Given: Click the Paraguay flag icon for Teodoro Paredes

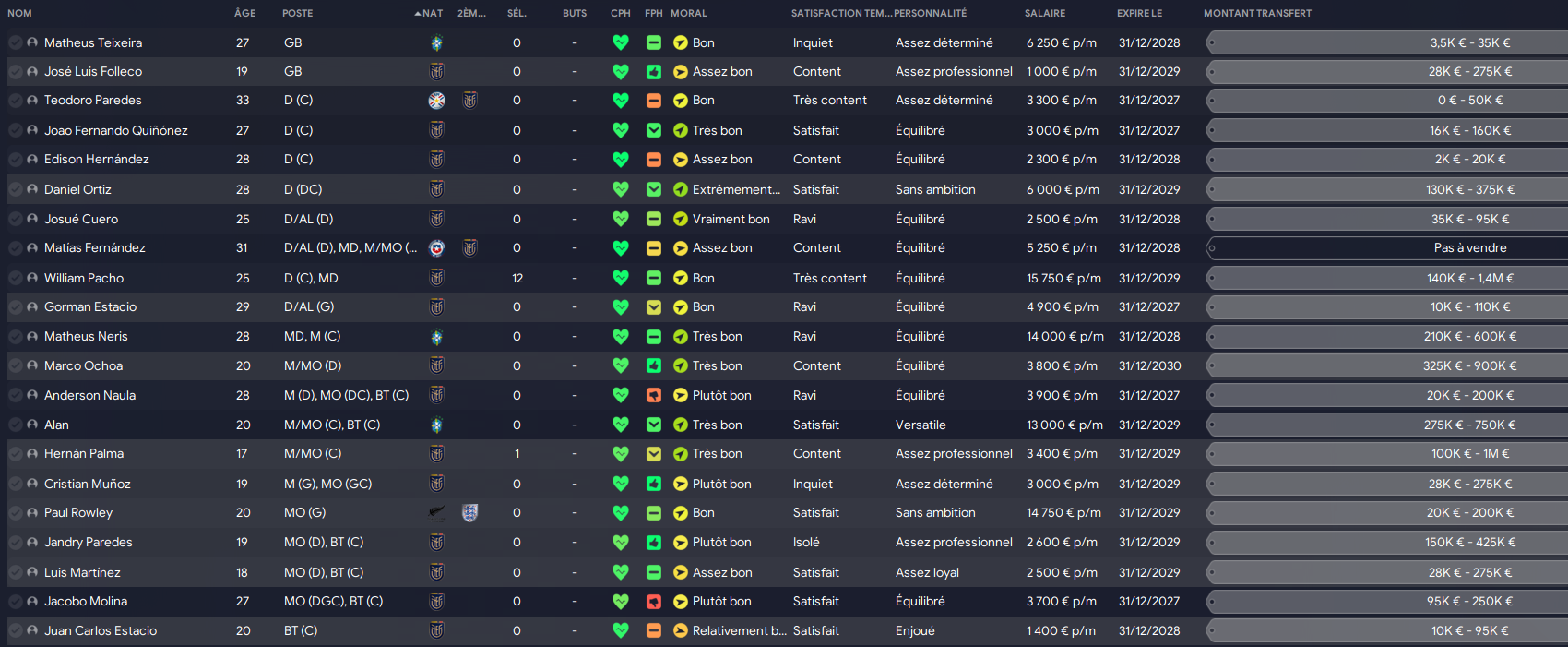Looking at the screenshot, I should coord(437,101).
